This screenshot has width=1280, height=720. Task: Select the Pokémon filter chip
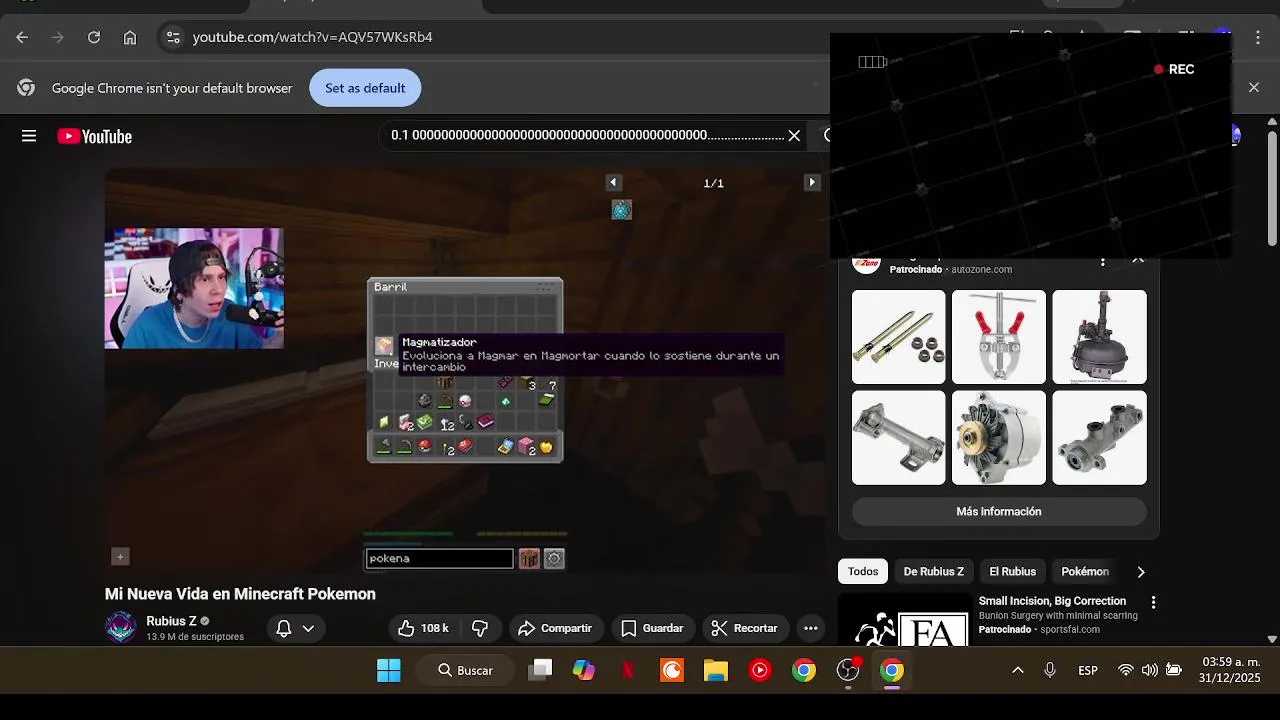[1085, 572]
